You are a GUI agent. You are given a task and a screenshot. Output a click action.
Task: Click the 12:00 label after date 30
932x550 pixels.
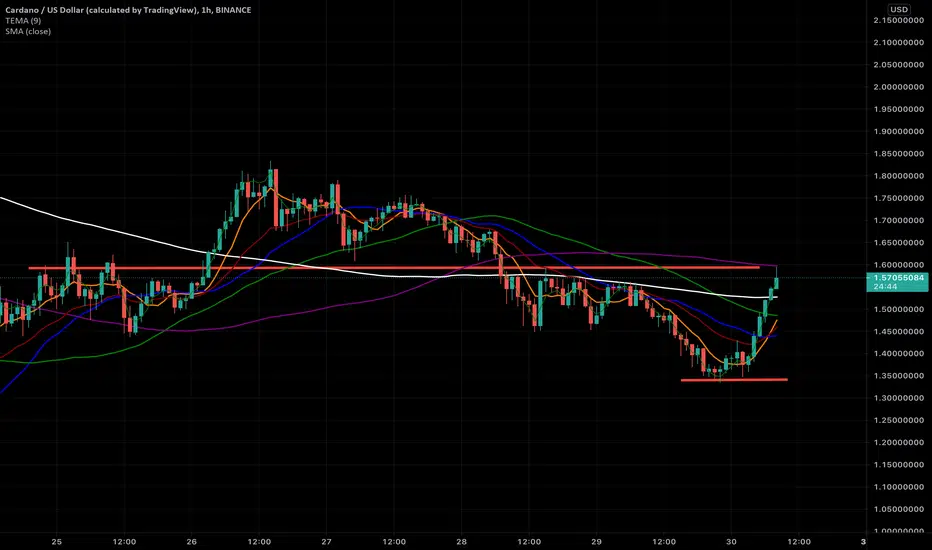pos(799,542)
